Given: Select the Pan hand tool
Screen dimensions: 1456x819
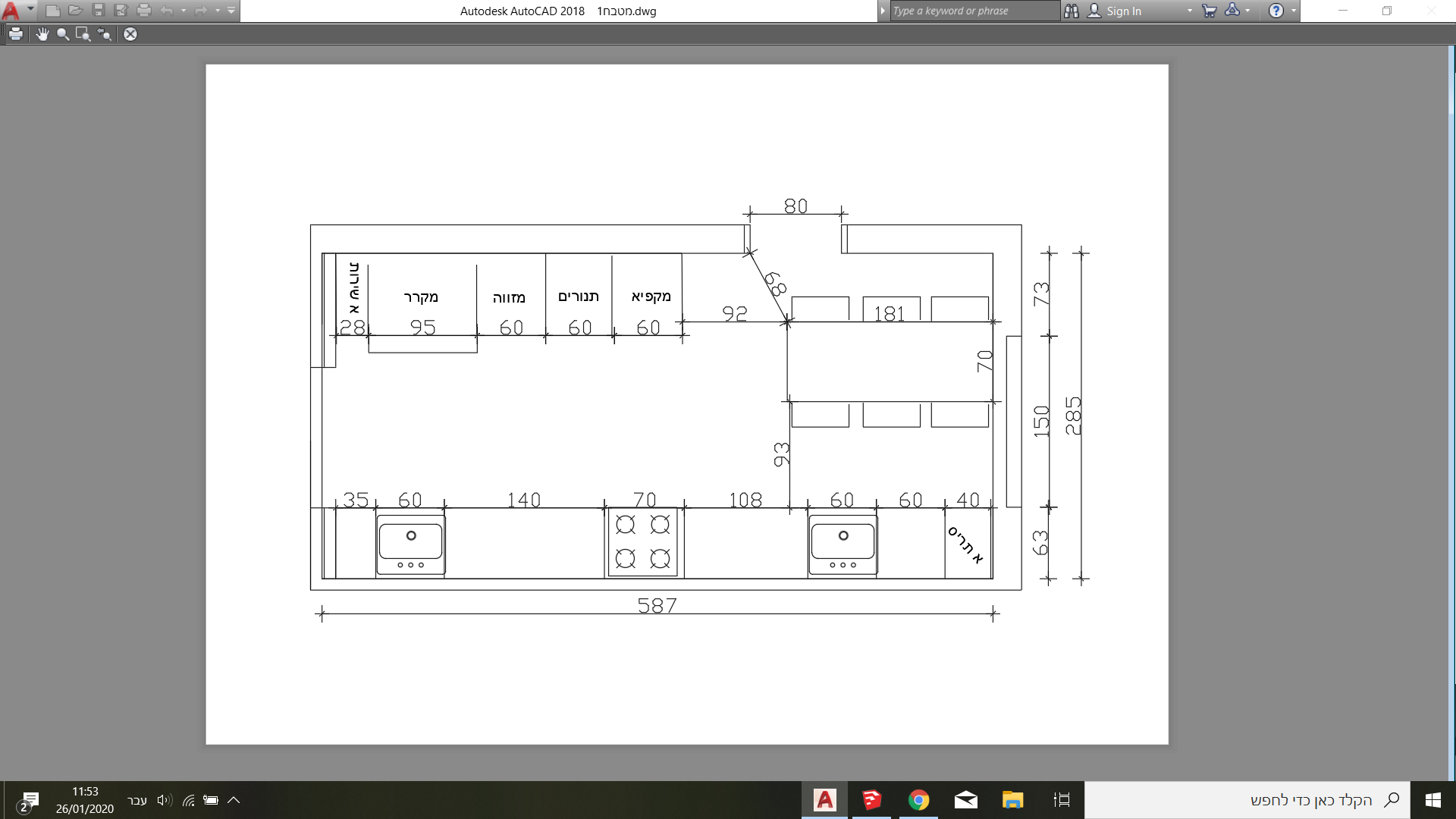Looking at the screenshot, I should pyautogui.click(x=42, y=34).
